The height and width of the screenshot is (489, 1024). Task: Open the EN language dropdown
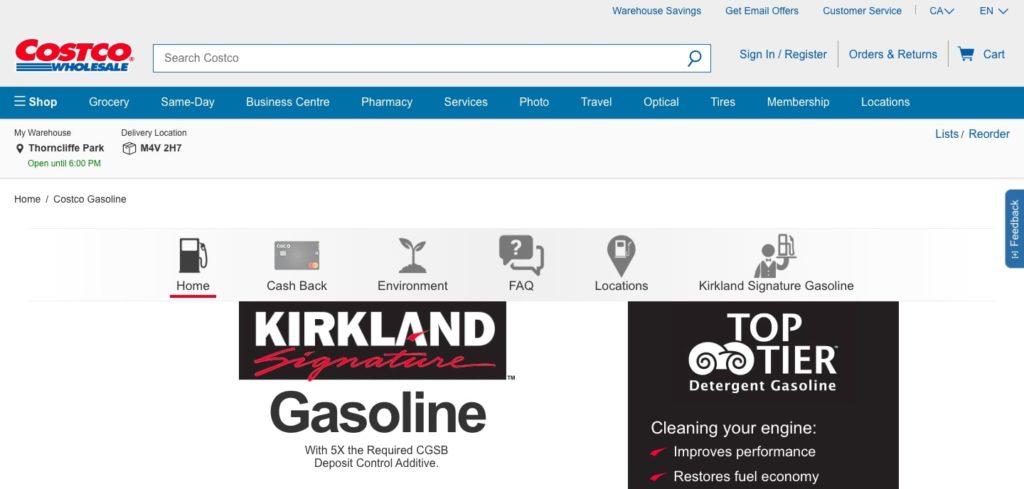[993, 10]
